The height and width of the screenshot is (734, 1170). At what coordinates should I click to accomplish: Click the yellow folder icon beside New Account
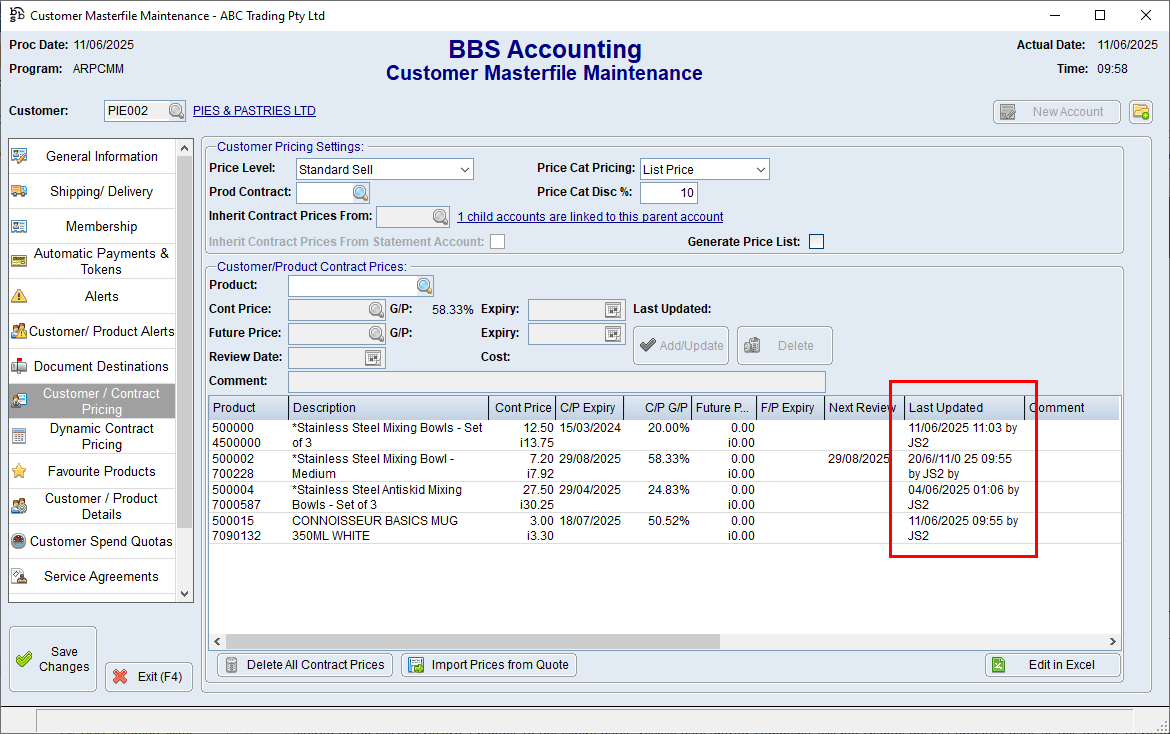point(1141,112)
